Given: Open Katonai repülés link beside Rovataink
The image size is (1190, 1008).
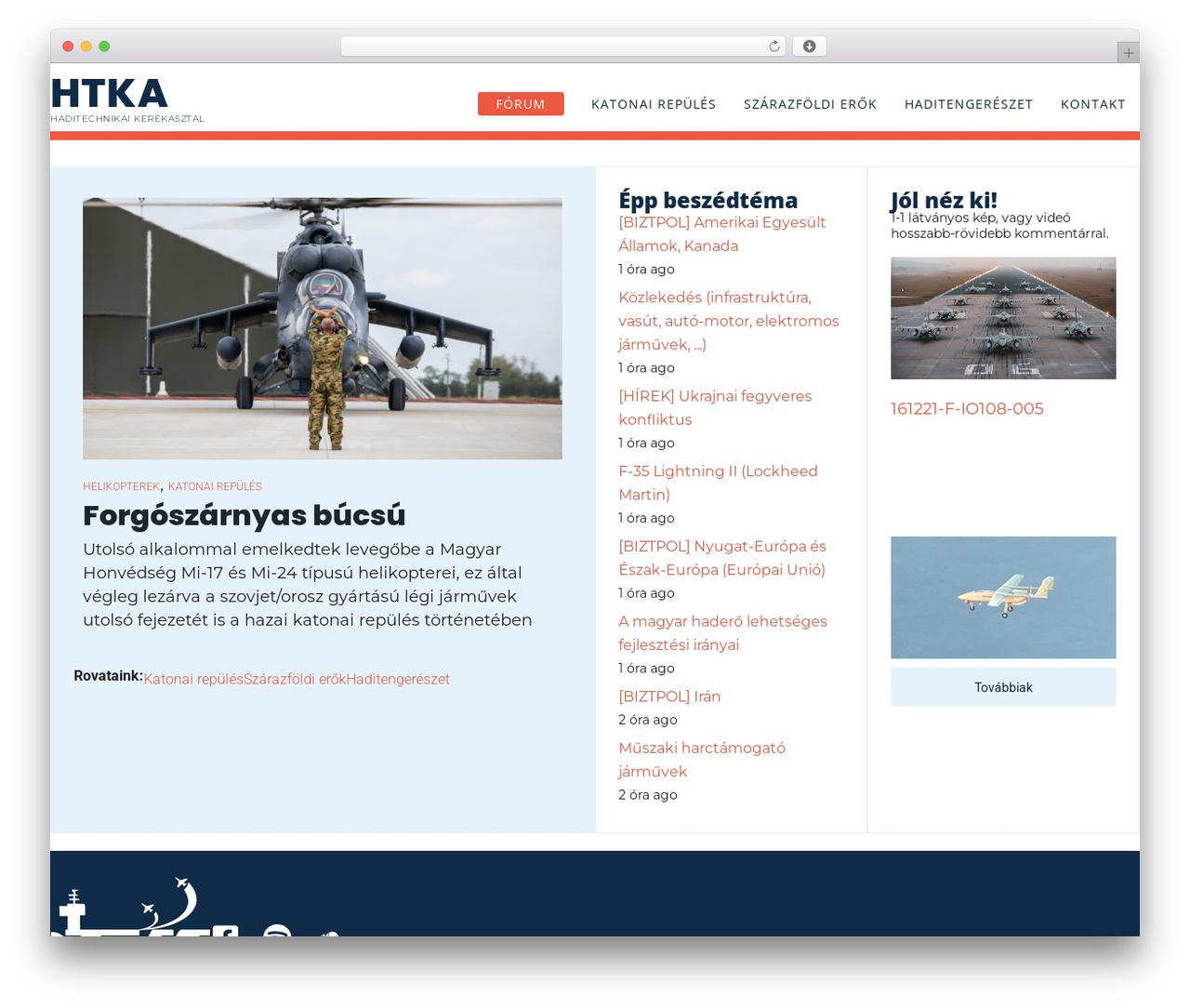Looking at the screenshot, I should coord(193,680).
